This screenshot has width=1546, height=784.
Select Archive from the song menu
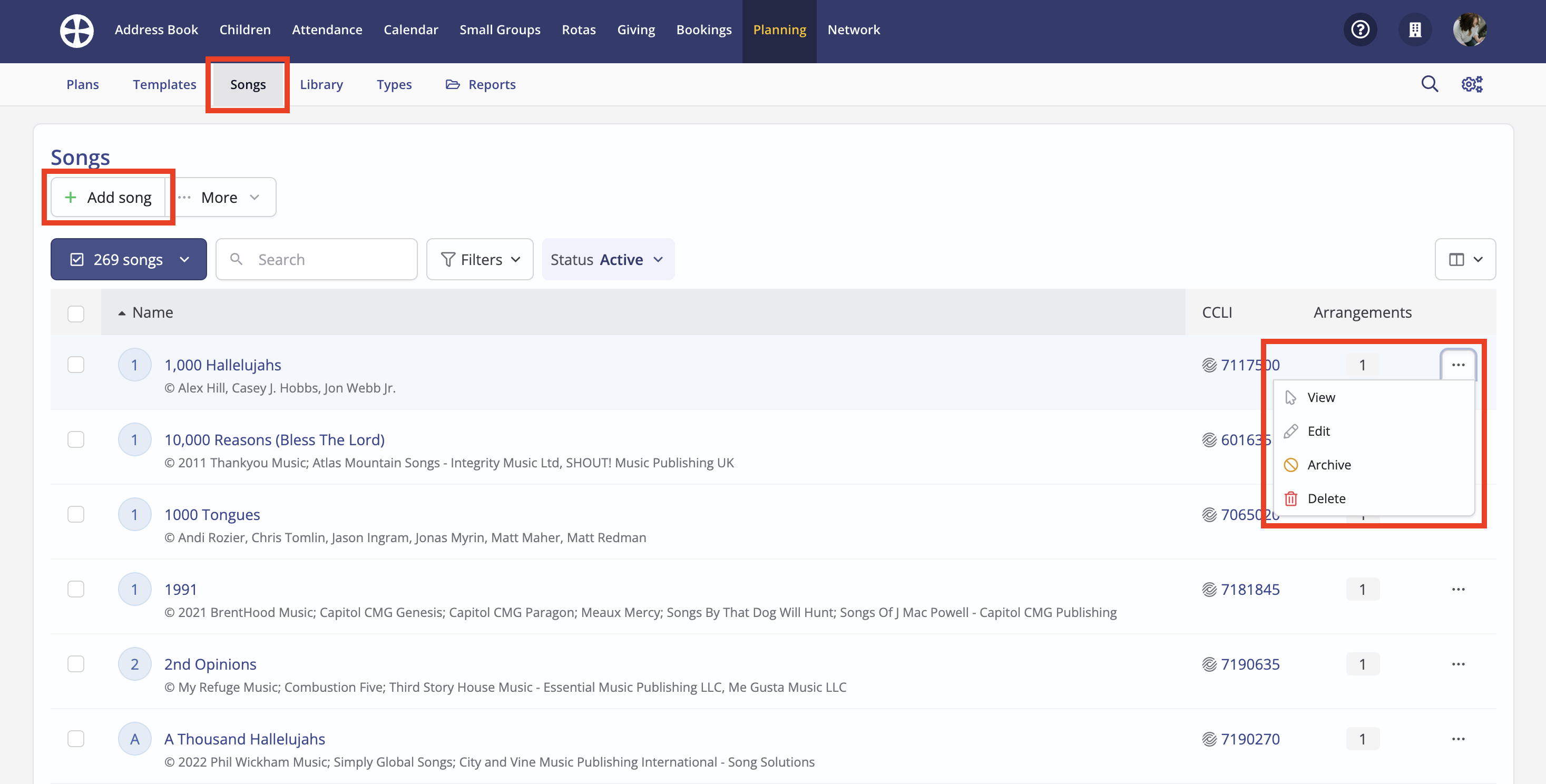coord(1373,465)
